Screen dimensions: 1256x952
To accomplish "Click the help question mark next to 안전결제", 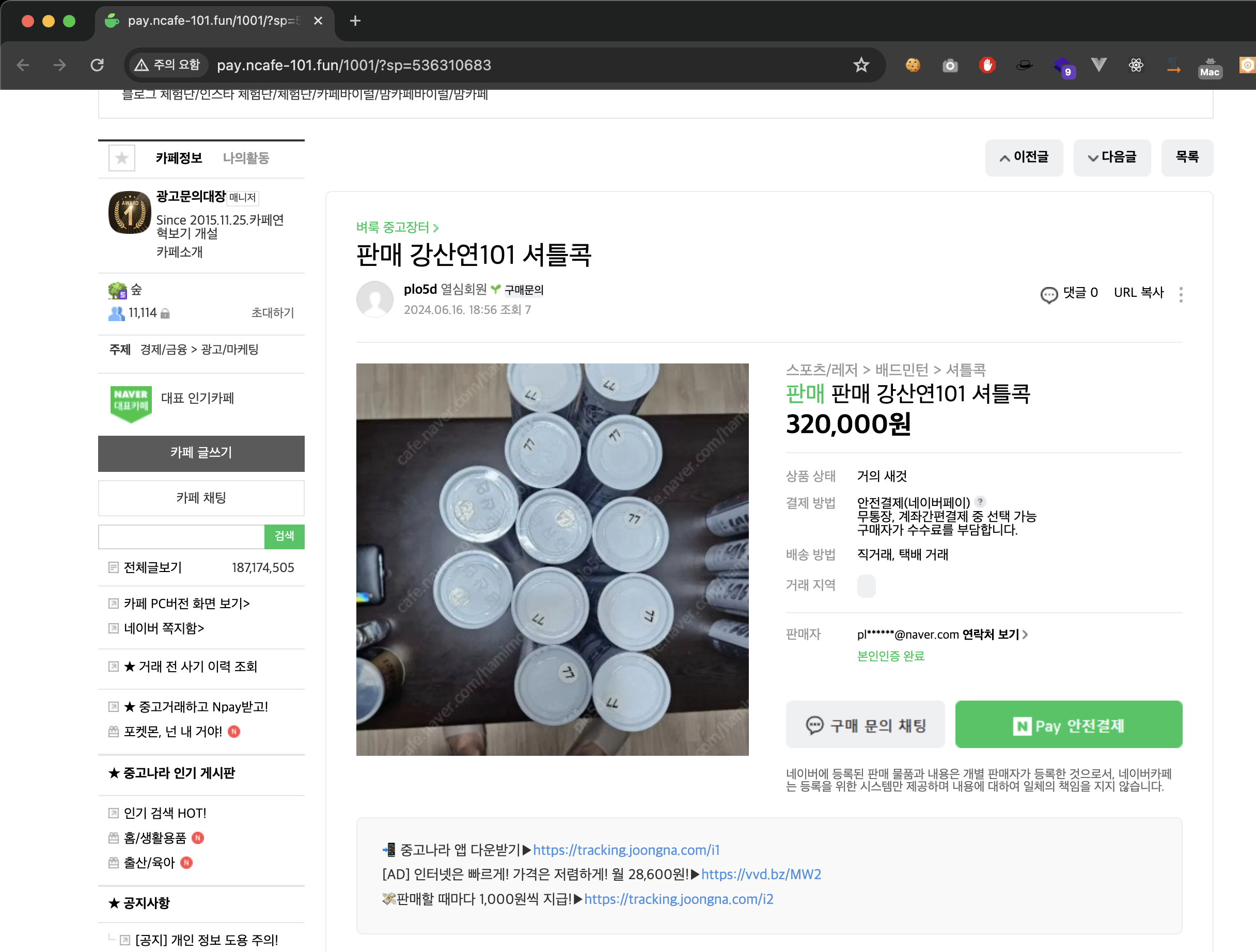I will point(980,502).
